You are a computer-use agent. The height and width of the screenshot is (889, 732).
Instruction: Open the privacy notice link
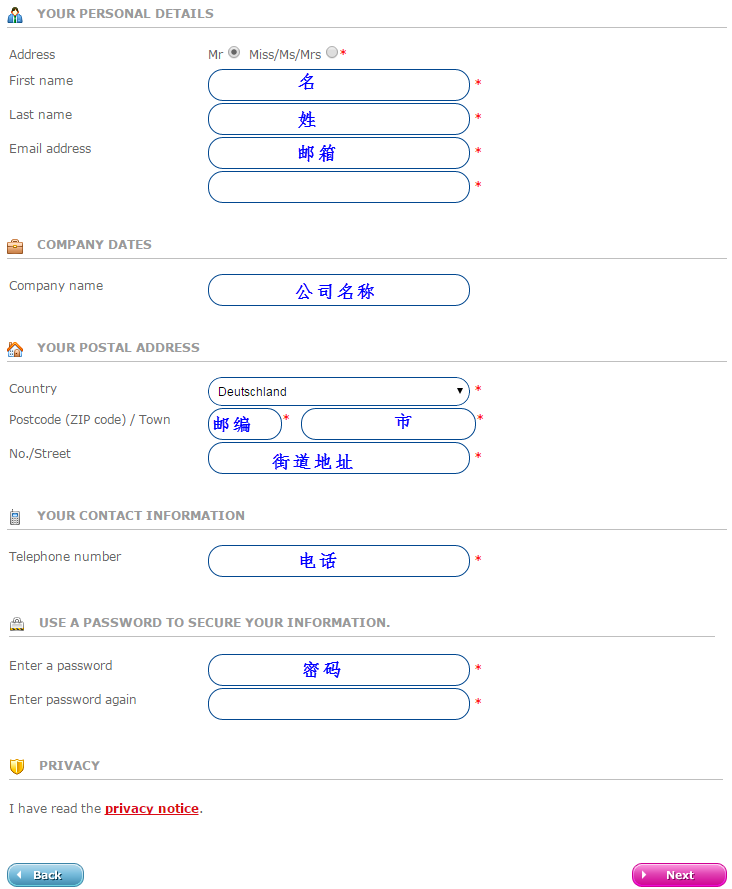coord(152,808)
